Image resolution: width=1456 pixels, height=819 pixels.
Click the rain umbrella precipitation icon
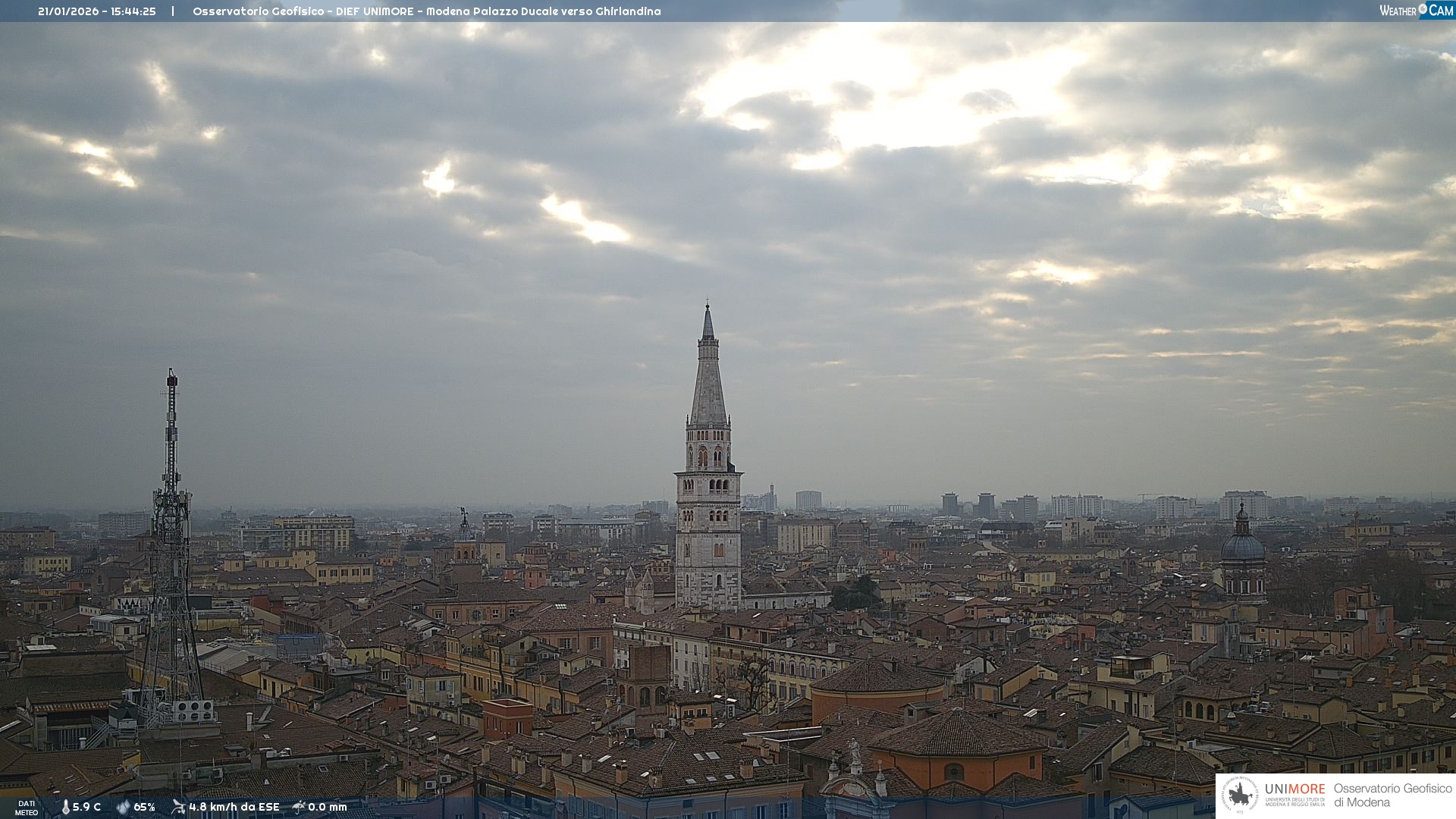[299, 807]
